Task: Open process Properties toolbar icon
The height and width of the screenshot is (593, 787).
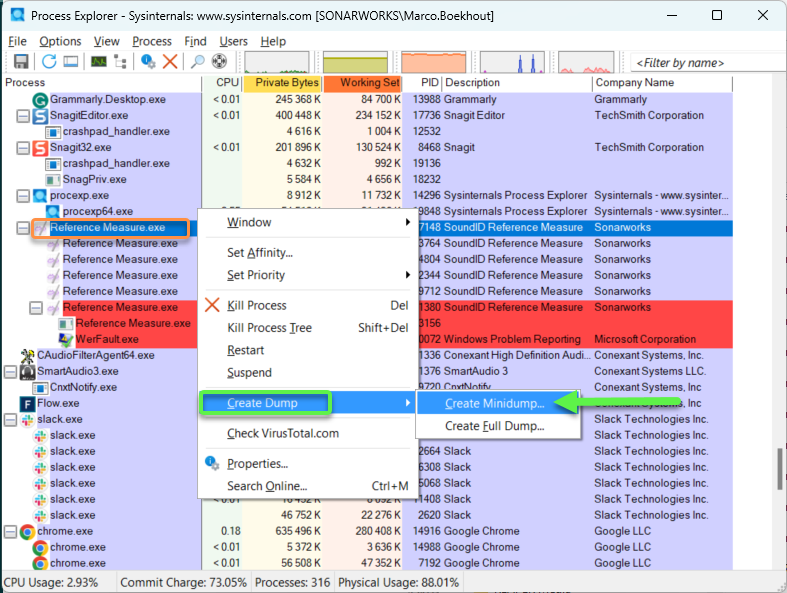Action: point(148,61)
